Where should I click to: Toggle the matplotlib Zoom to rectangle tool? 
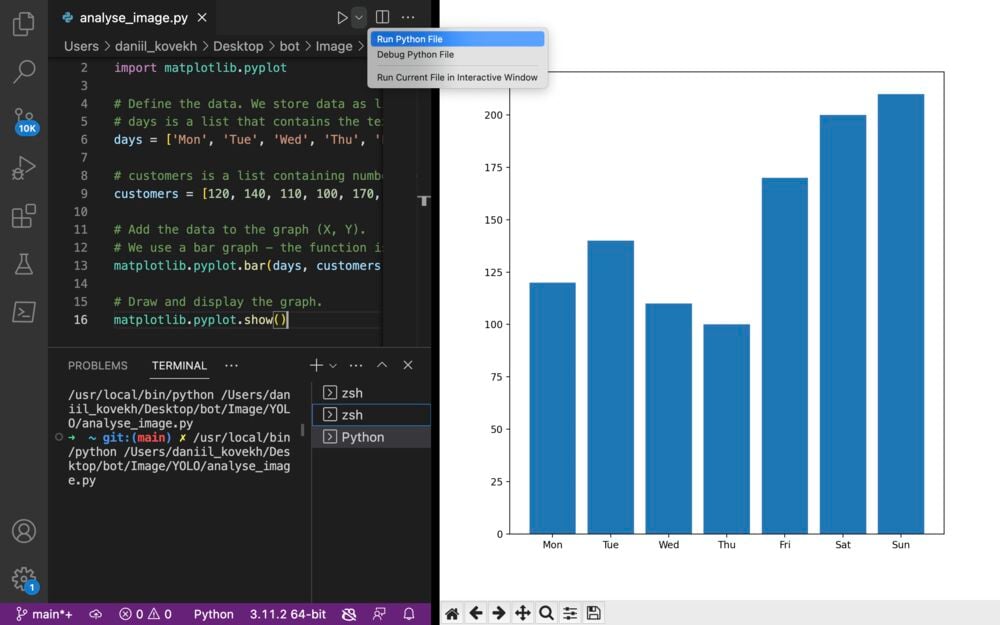pos(546,613)
